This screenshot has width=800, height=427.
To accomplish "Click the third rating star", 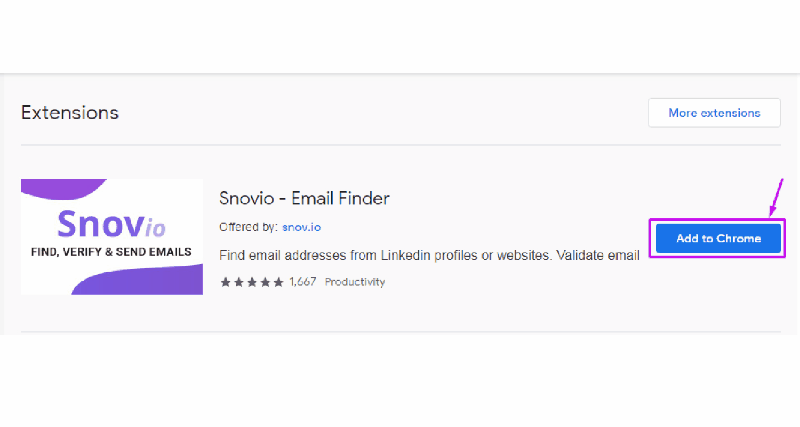I will tap(252, 282).
